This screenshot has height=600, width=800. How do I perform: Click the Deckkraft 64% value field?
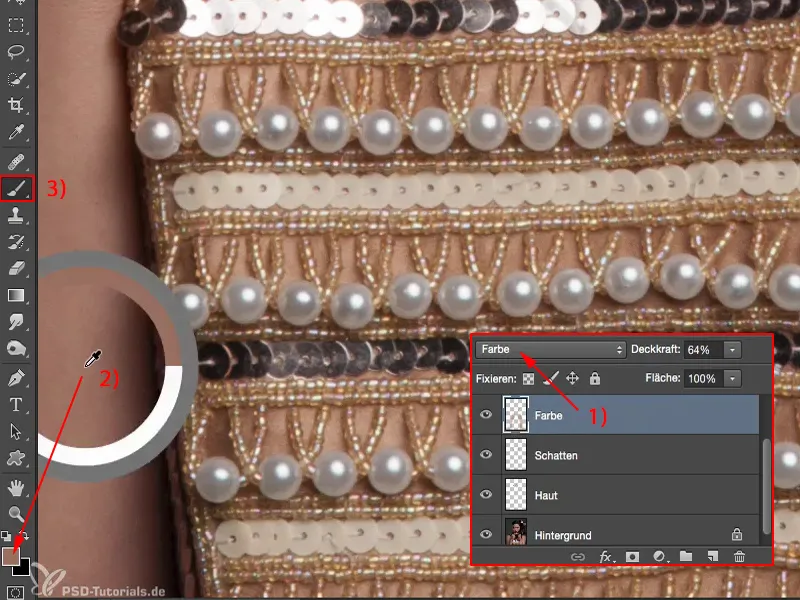pos(704,350)
